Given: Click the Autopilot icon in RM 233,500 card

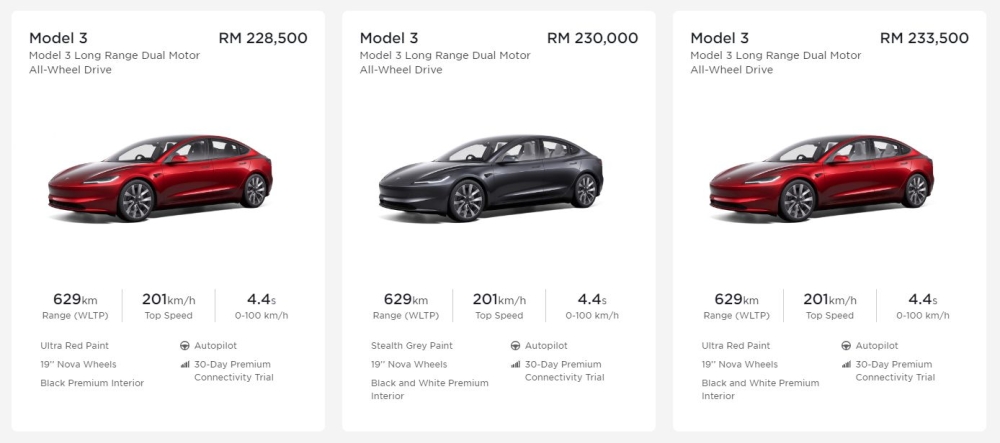Looking at the screenshot, I should (846, 346).
